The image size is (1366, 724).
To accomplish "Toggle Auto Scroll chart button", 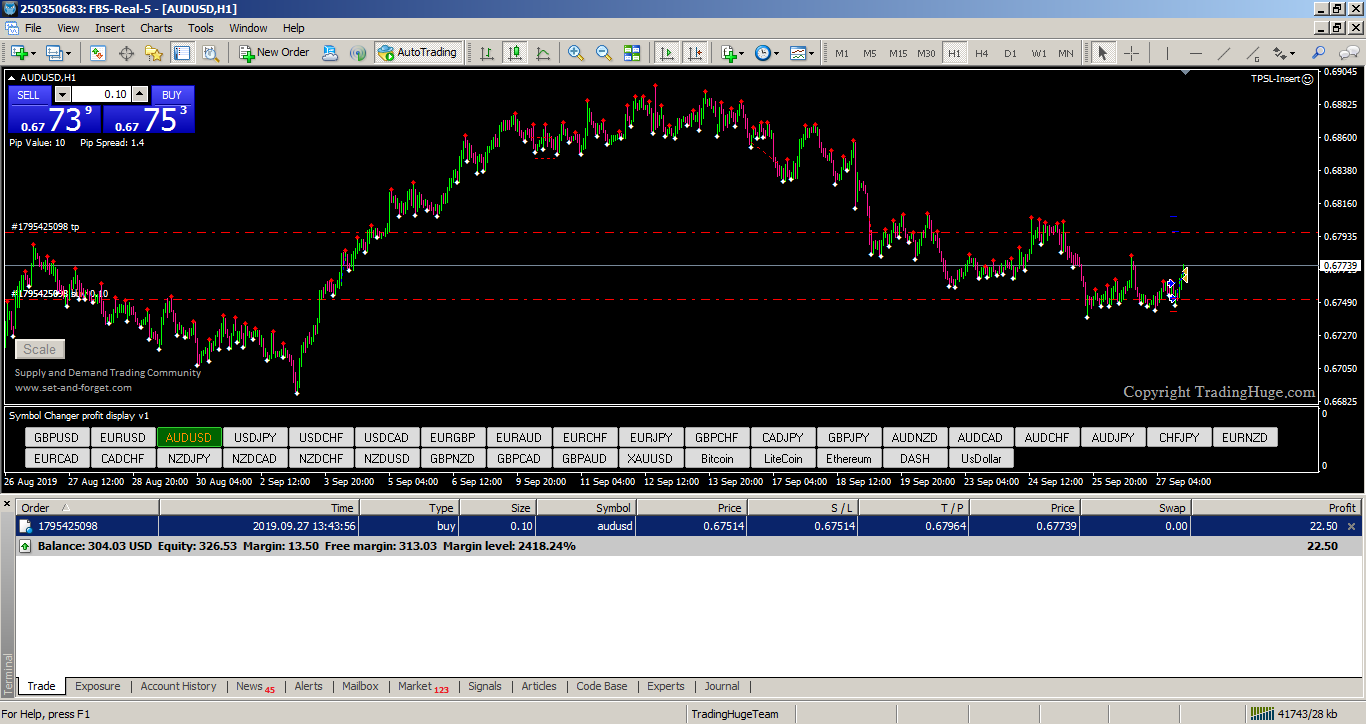I will pyautogui.click(x=667, y=53).
